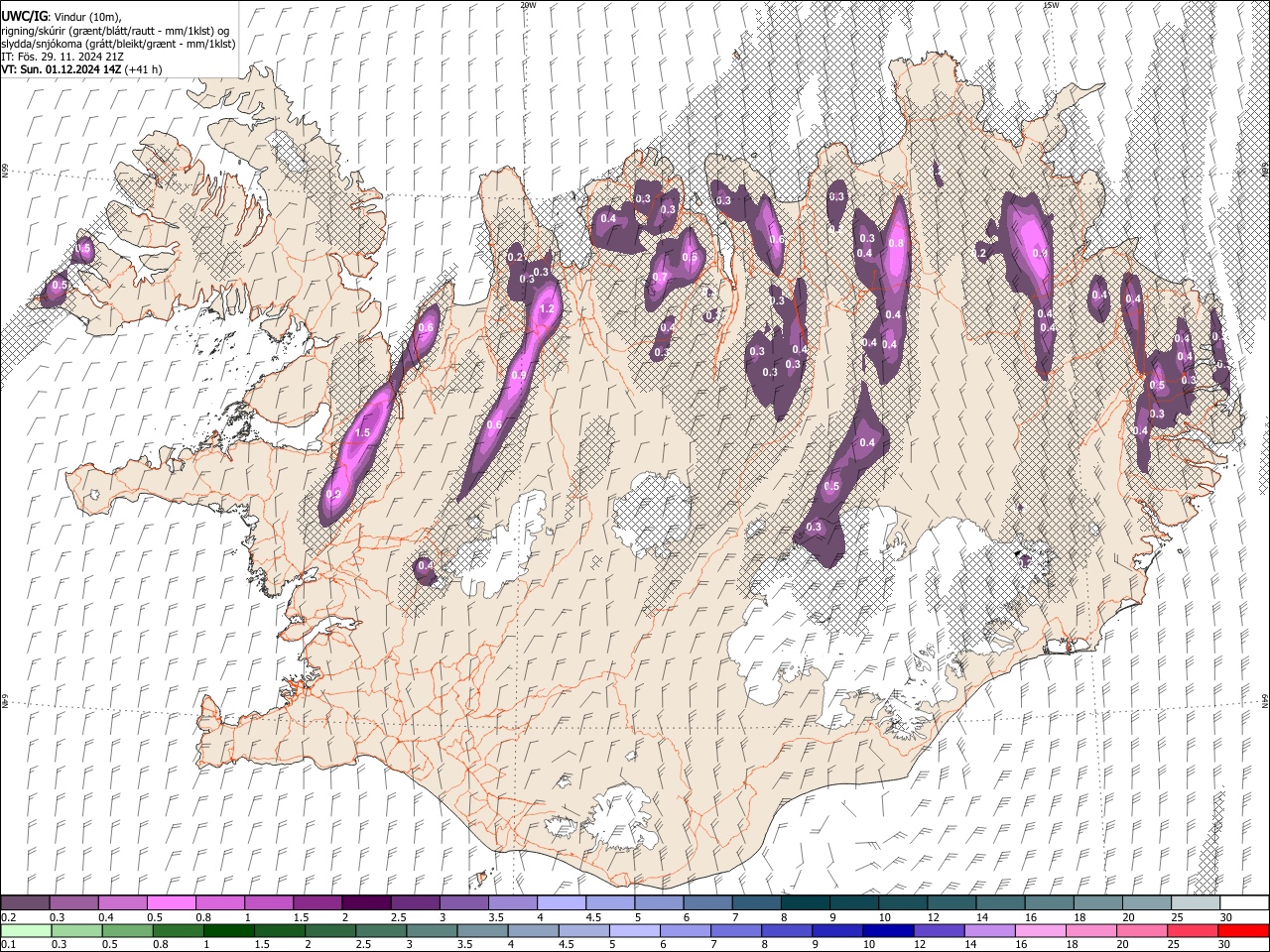Click the 0.2–0.3 dark plum swatch, upper scale
1270x952 pixels.
point(25,903)
